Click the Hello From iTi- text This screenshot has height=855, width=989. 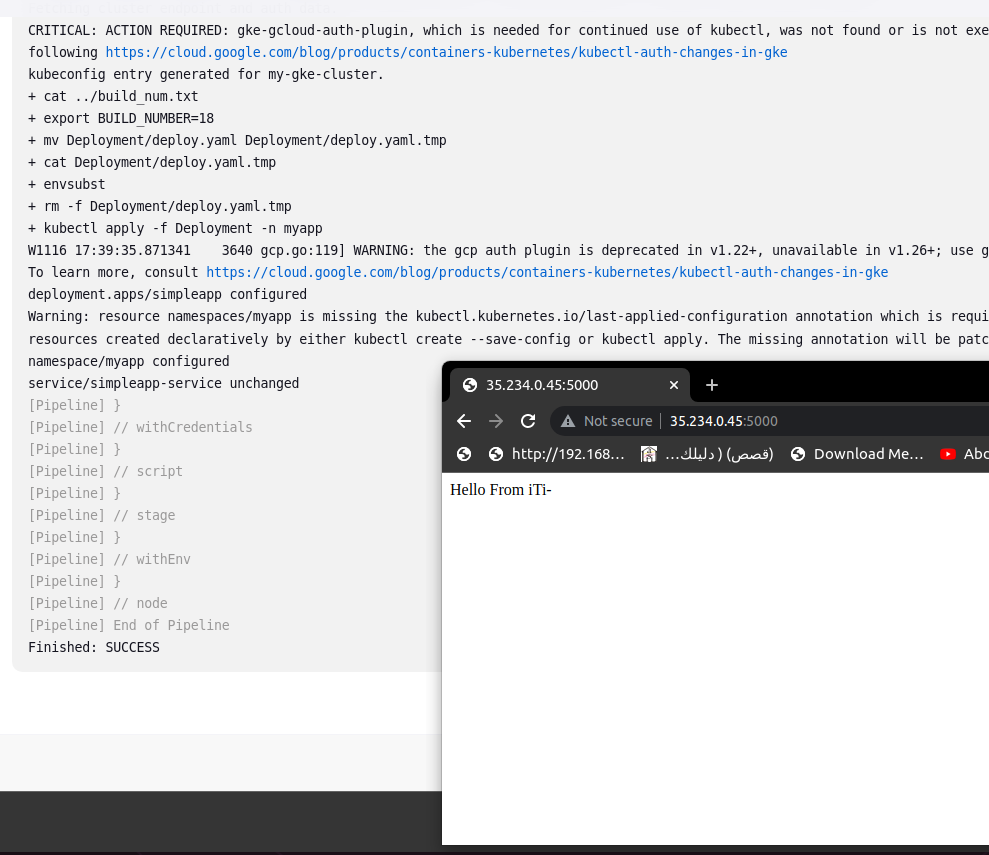pos(500,489)
